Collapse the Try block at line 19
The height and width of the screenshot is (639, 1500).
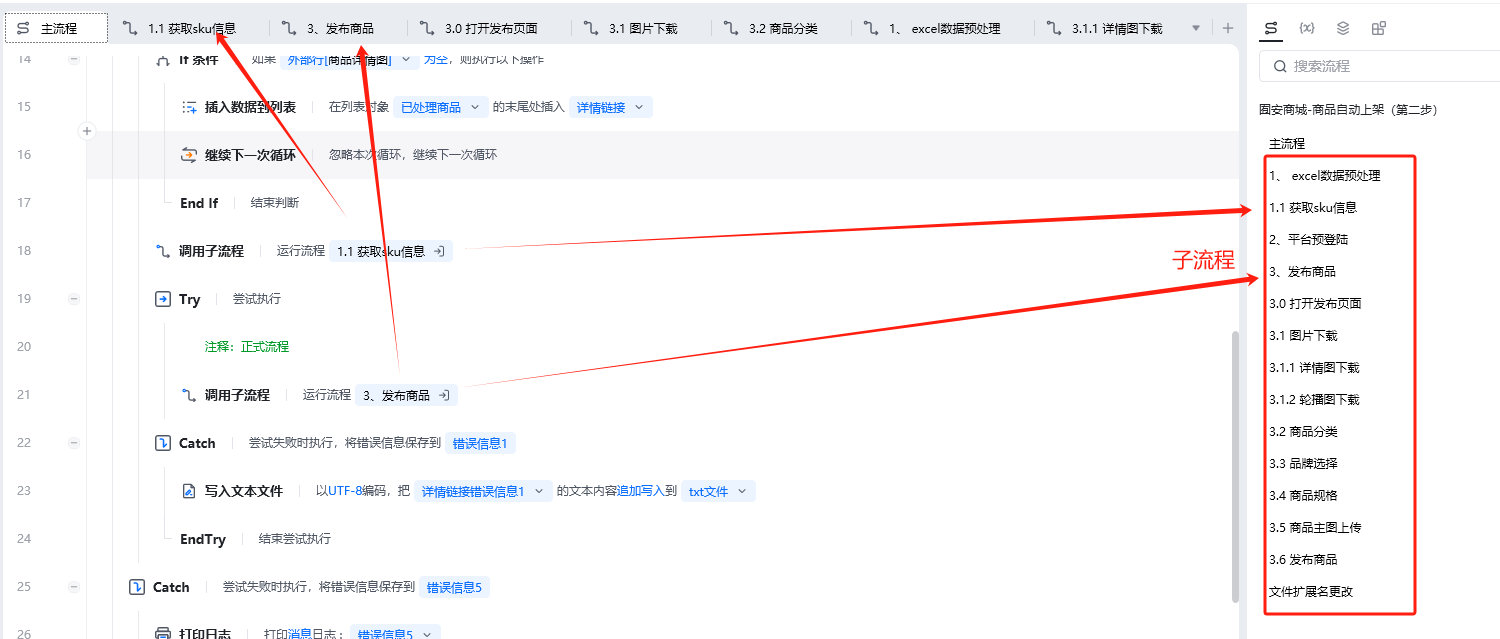73,299
